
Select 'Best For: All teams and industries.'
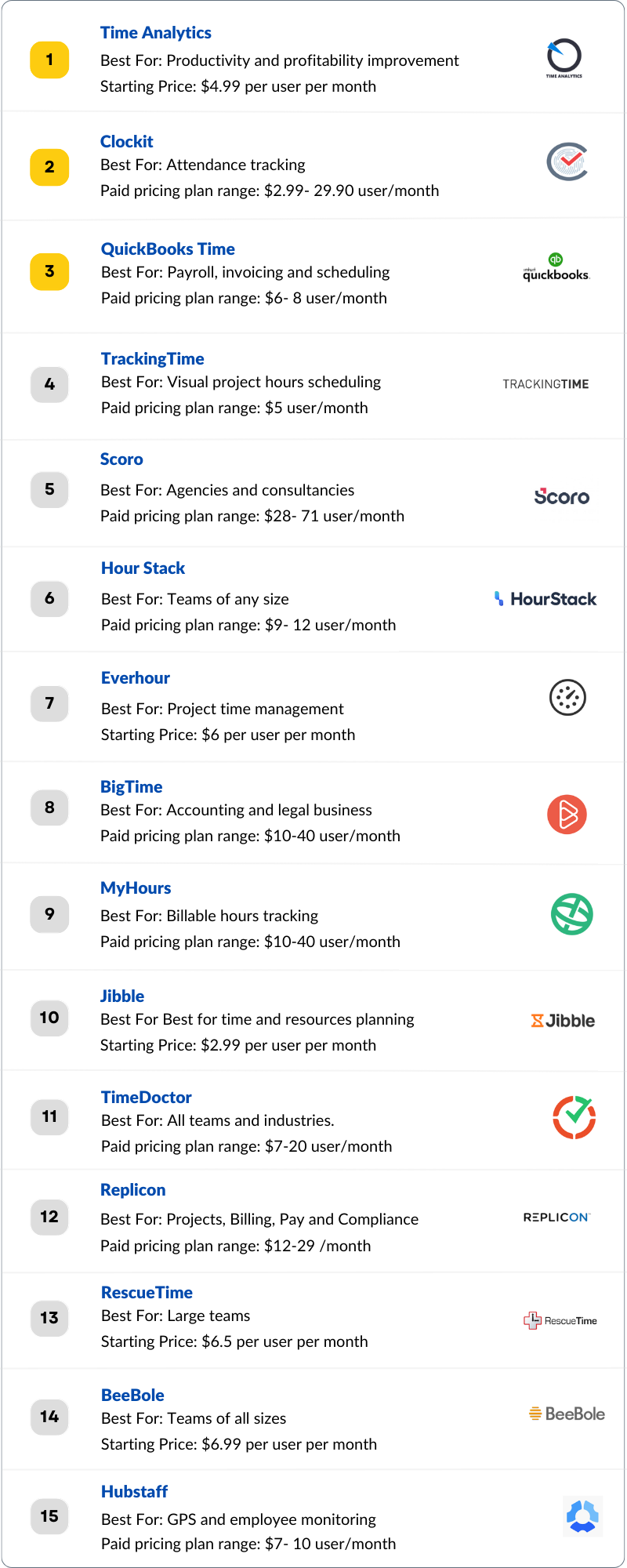[218, 1121]
